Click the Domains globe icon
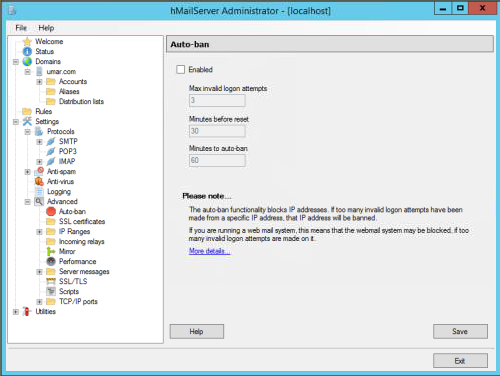The width and height of the screenshot is (500, 376). click(27, 62)
